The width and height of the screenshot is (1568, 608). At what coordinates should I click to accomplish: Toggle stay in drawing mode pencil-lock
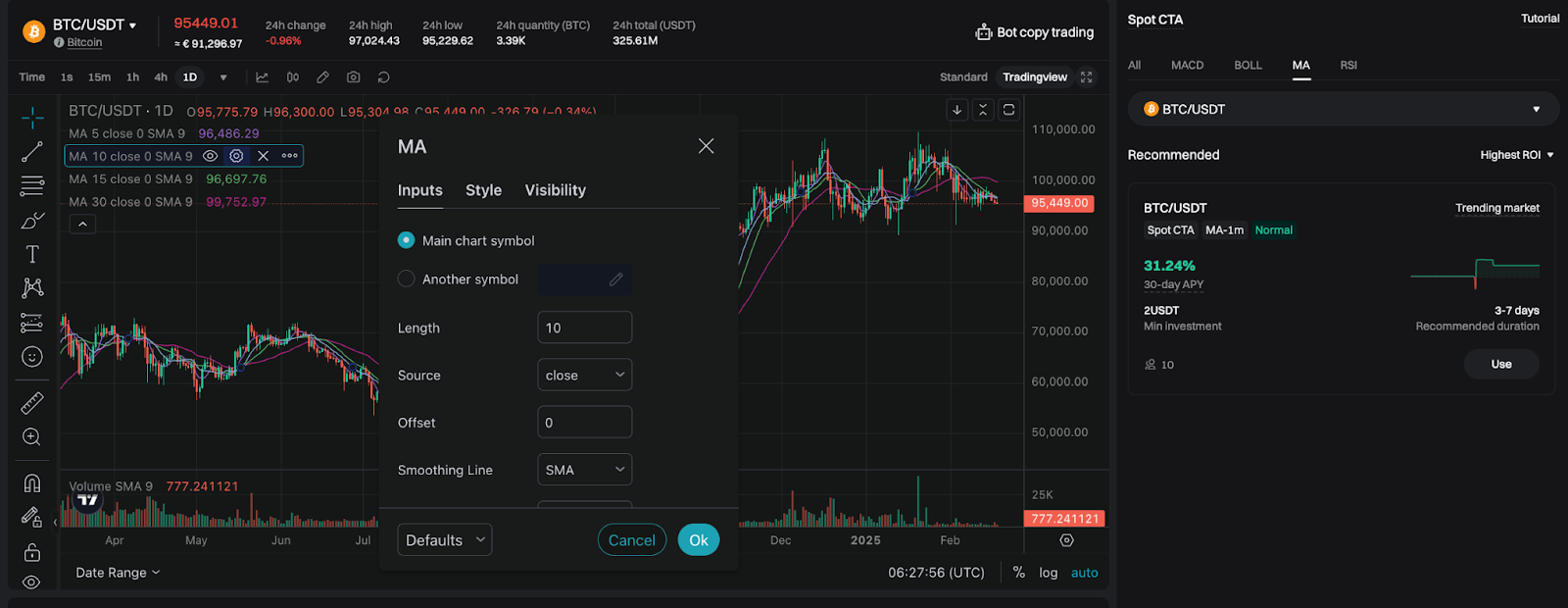(32, 517)
